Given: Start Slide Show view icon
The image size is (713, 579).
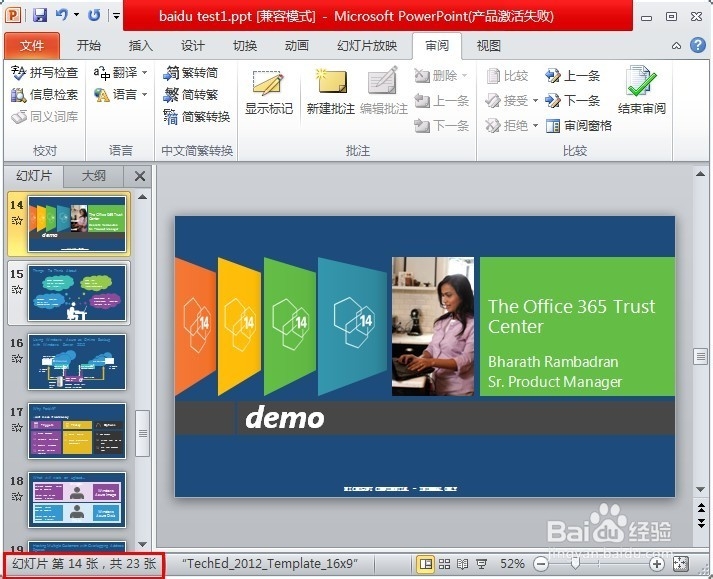Looking at the screenshot, I should (481, 564).
